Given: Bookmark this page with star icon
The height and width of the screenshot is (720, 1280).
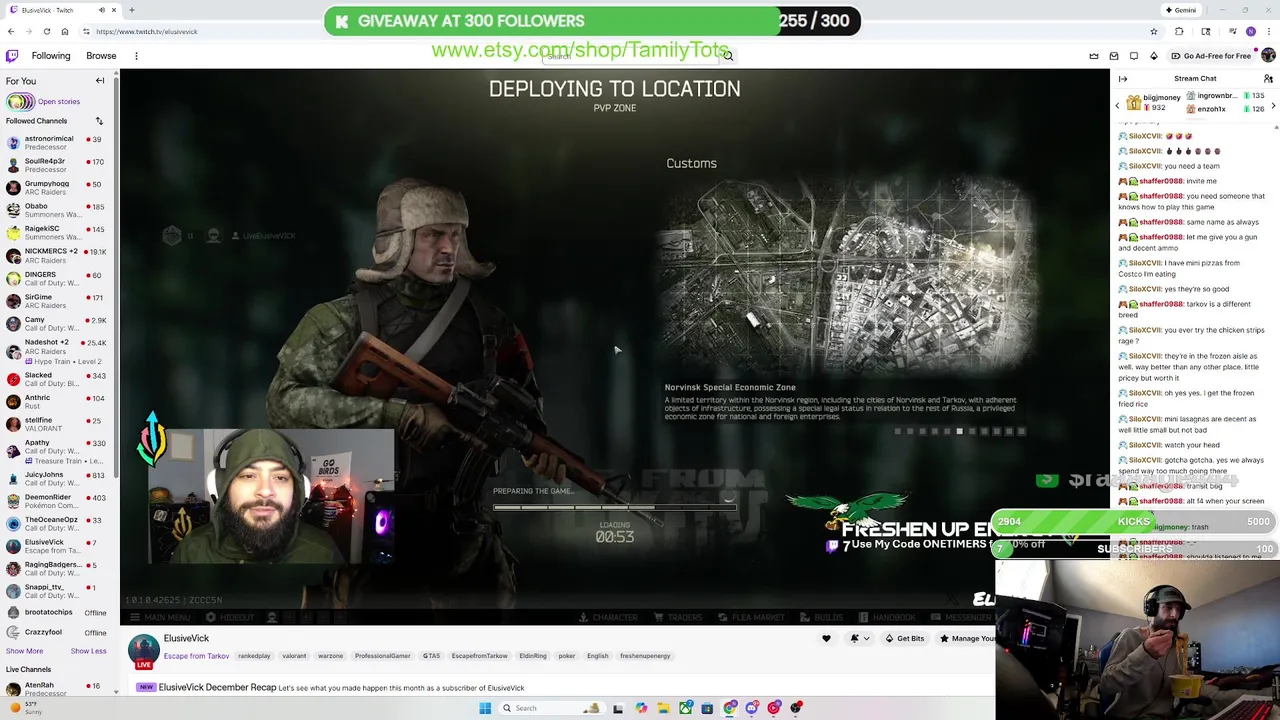Looking at the screenshot, I should (x=1154, y=32).
